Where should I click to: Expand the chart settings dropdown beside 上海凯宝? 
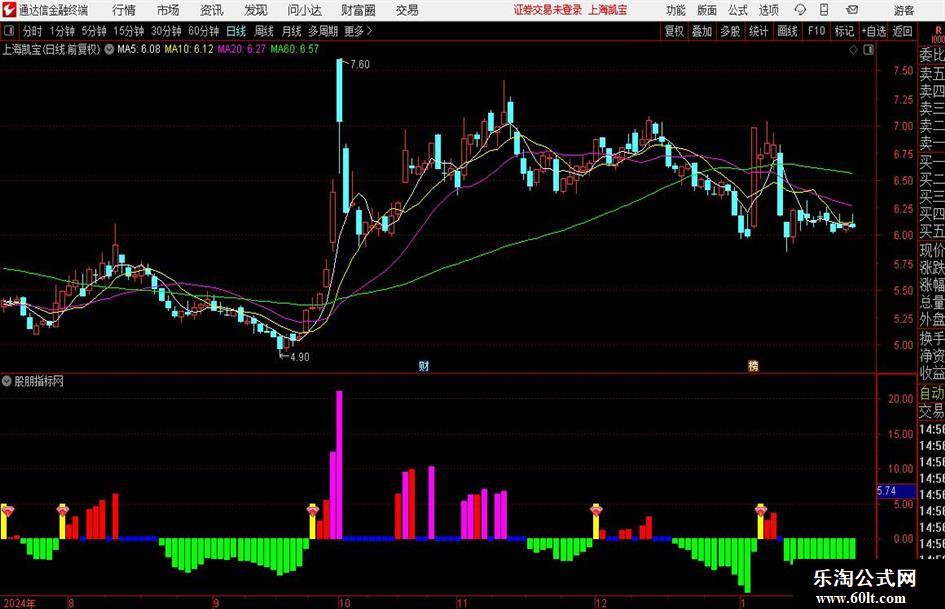point(109,49)
